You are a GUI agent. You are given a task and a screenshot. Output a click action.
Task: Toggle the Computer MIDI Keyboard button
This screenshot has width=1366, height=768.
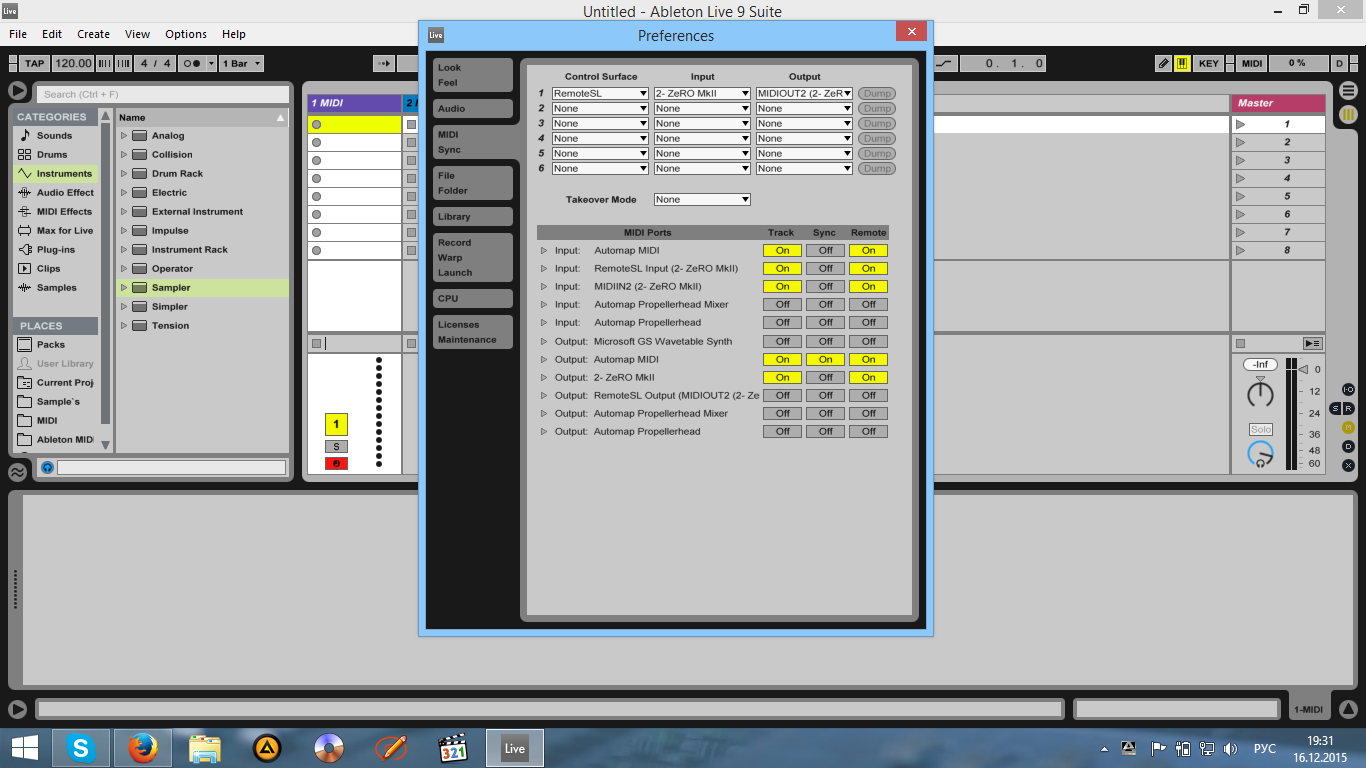(1182, 63)
